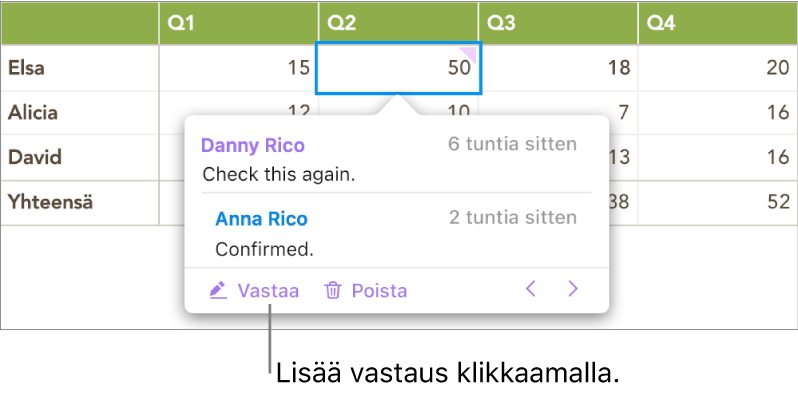
Task: Select the Alicia row header cell
Action: pyautogui.click(x=80, y=113)
